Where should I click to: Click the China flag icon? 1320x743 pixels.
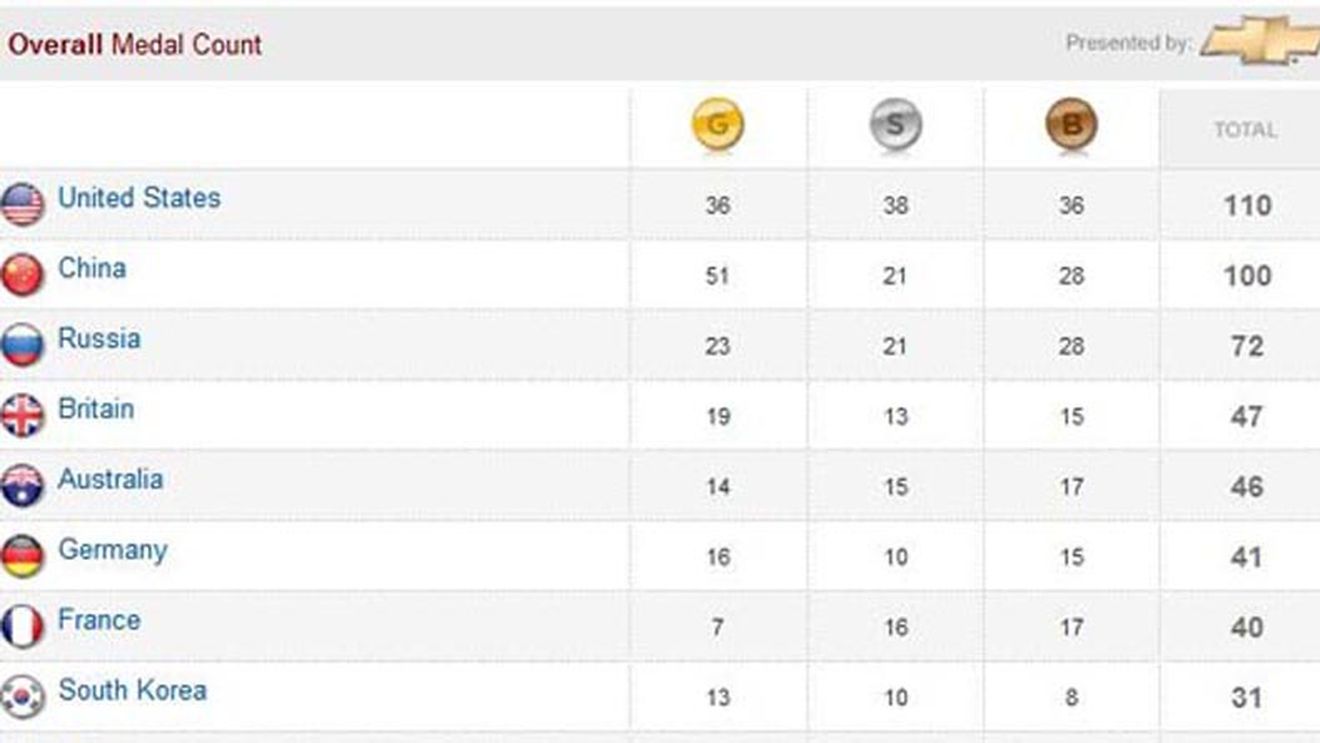click(22, 275)
